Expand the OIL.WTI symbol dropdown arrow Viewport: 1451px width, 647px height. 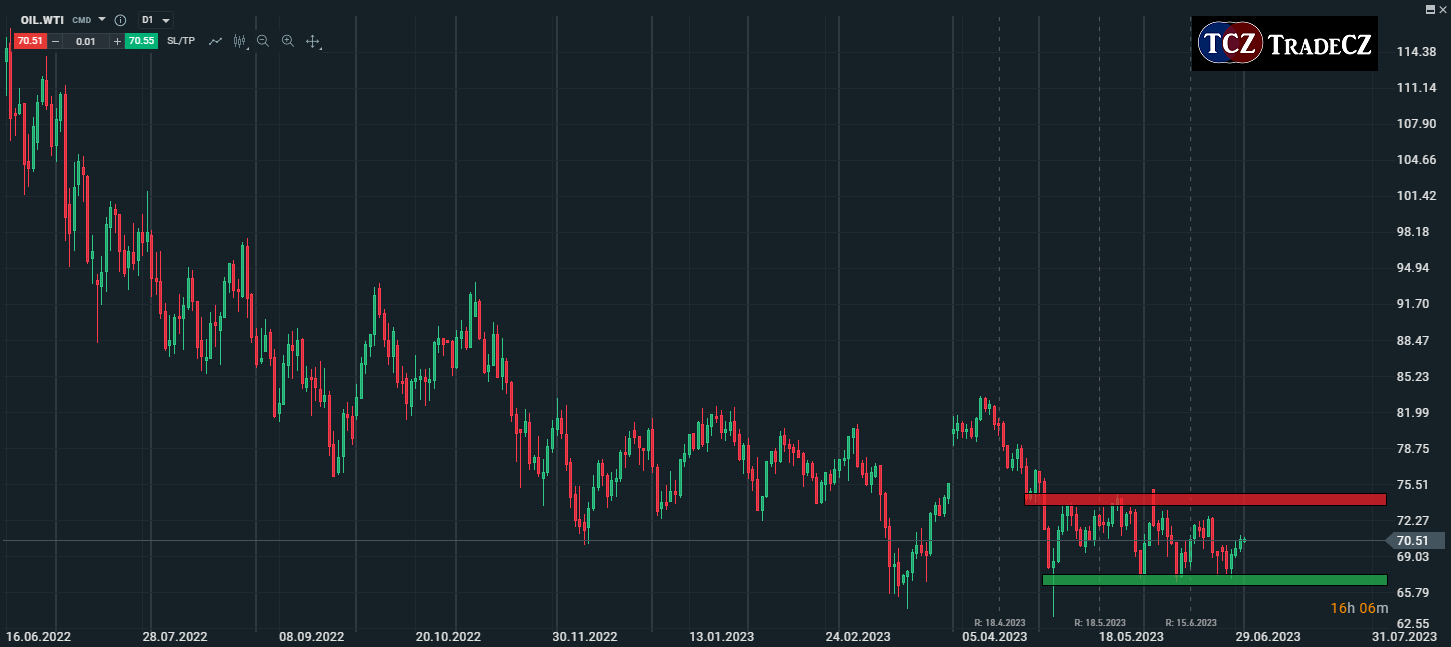point(102,20)
